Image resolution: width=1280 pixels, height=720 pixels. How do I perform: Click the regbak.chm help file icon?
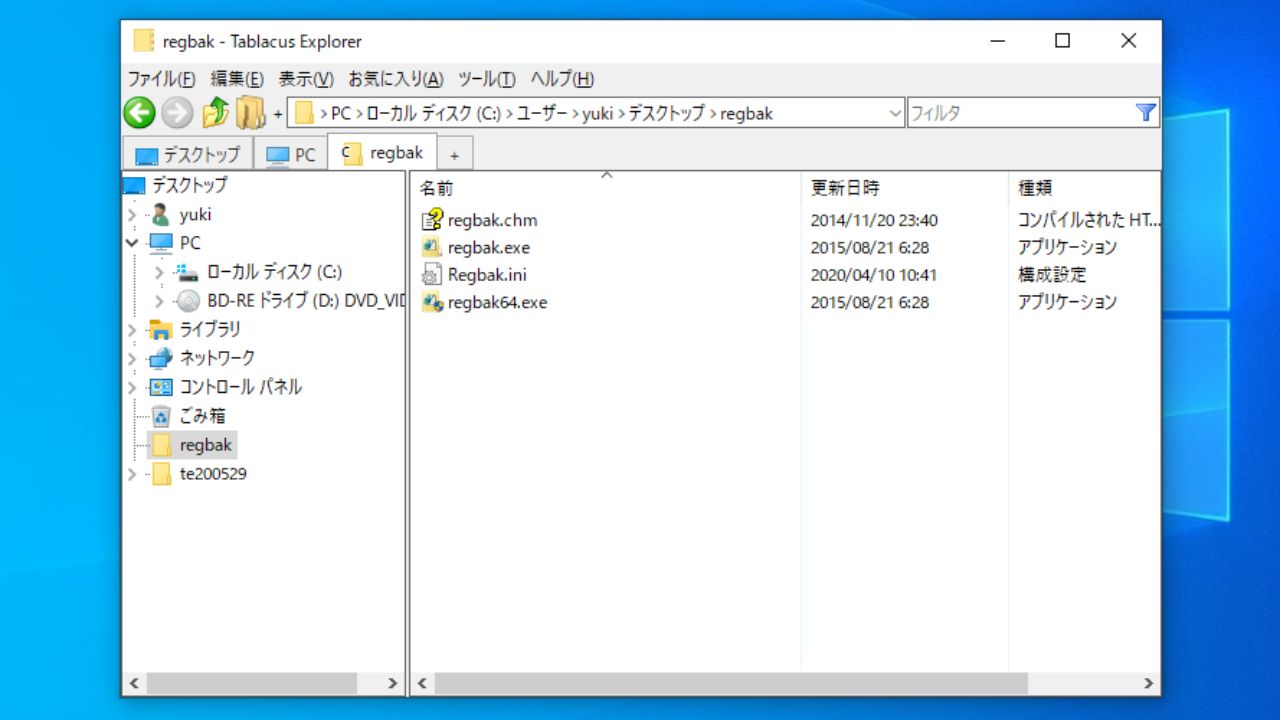pos(432,220)
